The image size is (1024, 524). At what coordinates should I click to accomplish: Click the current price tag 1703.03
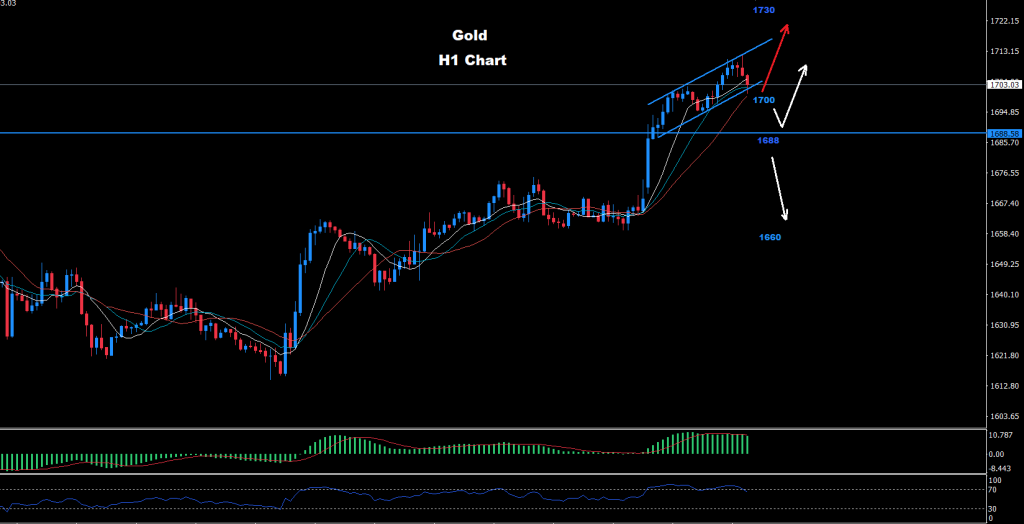coord(1005,85)
